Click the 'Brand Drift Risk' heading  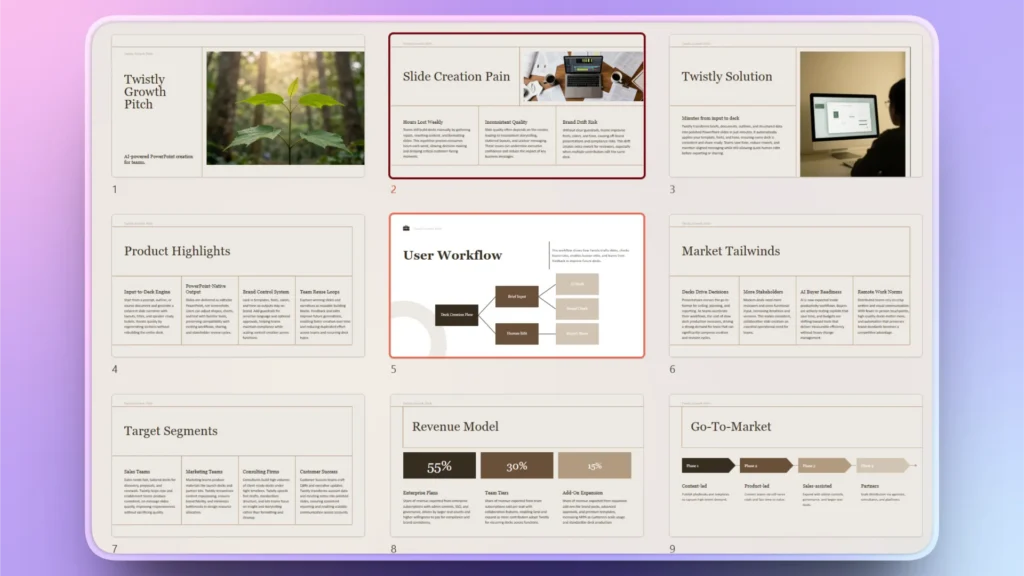(x=580, y=122)
